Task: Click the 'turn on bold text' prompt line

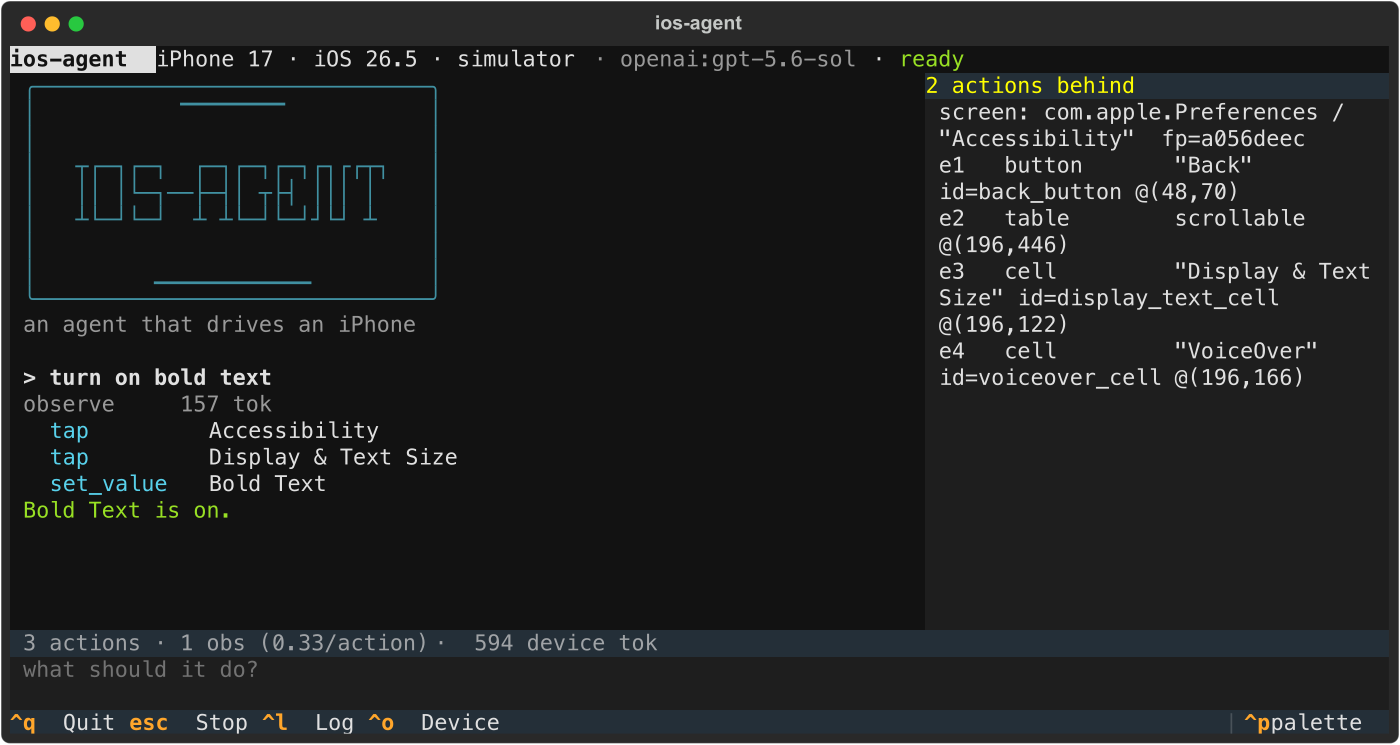Action: point(147,378)
